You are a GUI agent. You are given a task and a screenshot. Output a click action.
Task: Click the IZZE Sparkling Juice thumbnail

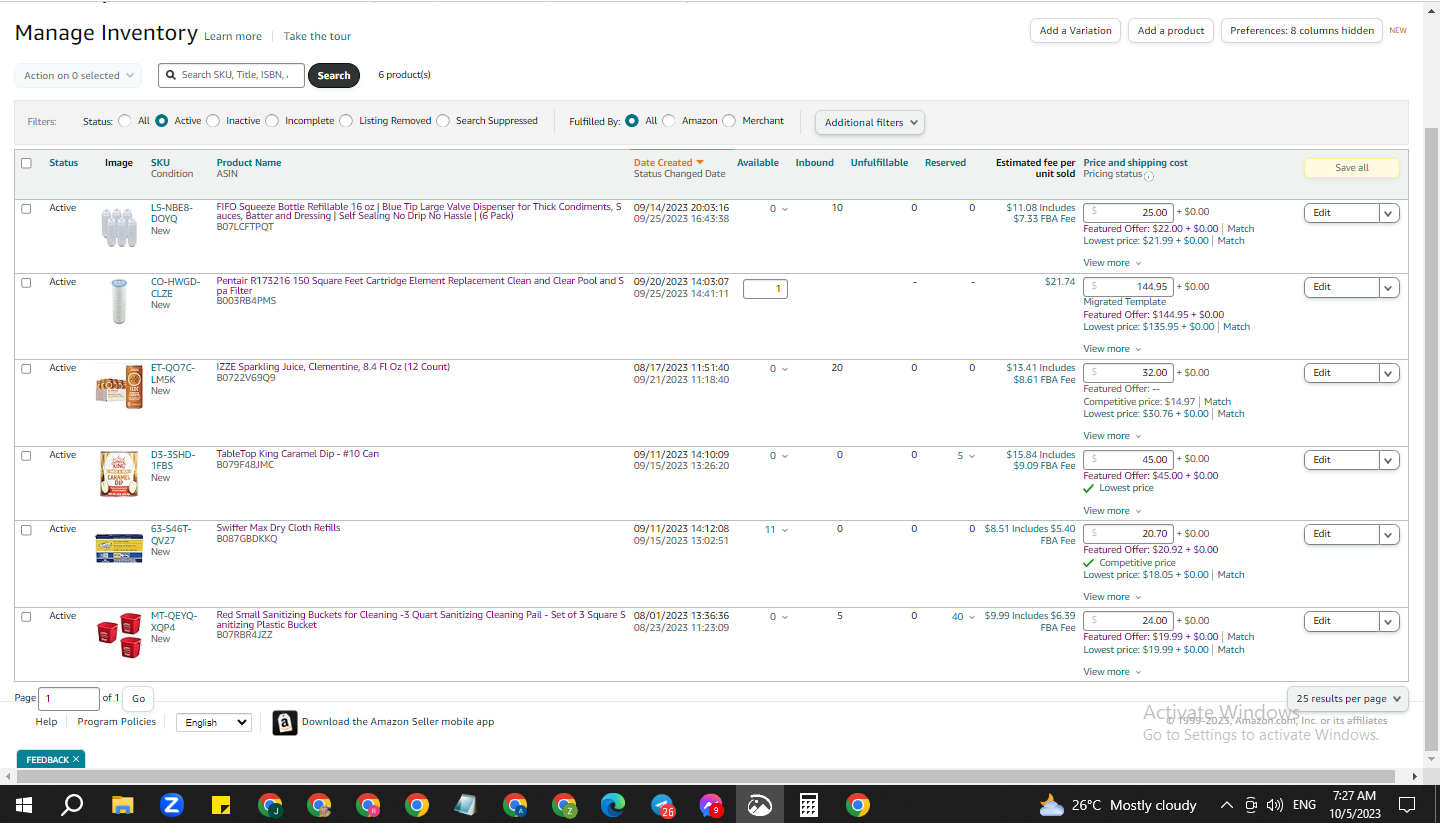(x=119, y=387)
